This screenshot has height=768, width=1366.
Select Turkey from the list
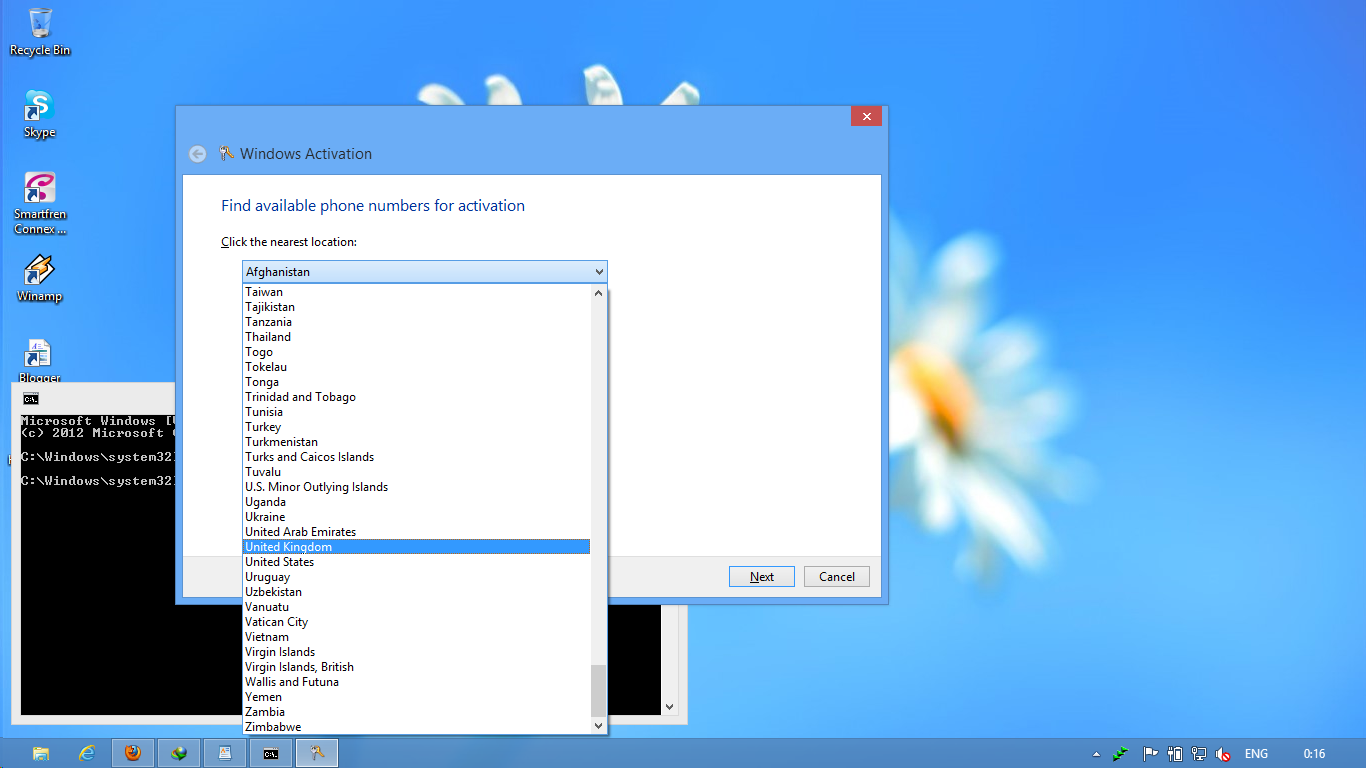[x=417, y=427]
